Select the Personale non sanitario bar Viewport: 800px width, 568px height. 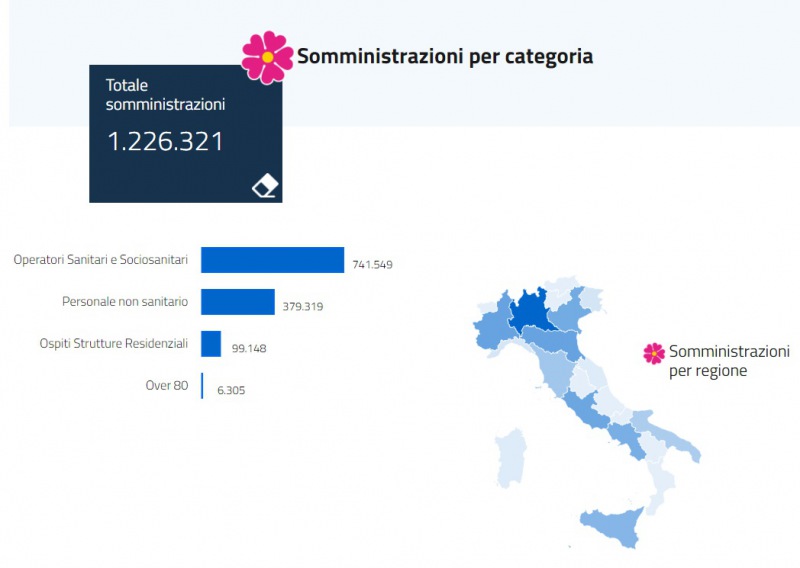coord(237,302)
